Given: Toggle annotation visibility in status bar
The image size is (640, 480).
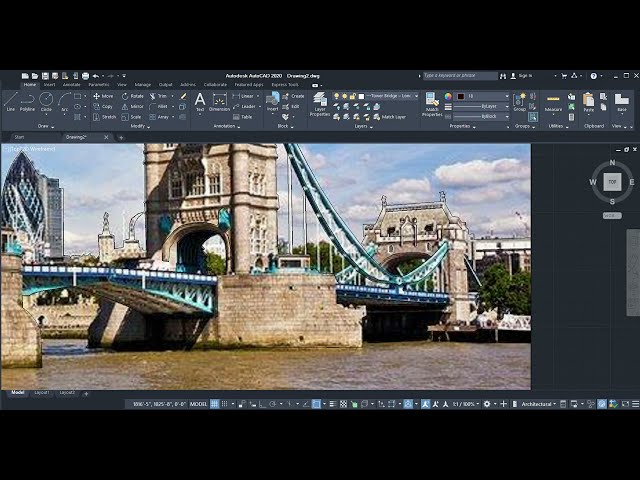Looking at the screenshot, I should pyautogui.click(x=425, y=404).
